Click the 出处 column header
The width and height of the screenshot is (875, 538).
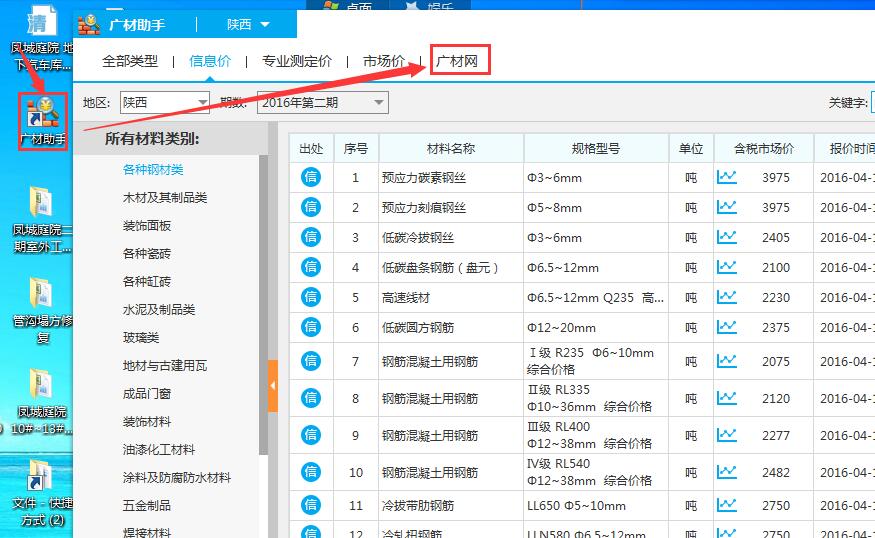311,148
